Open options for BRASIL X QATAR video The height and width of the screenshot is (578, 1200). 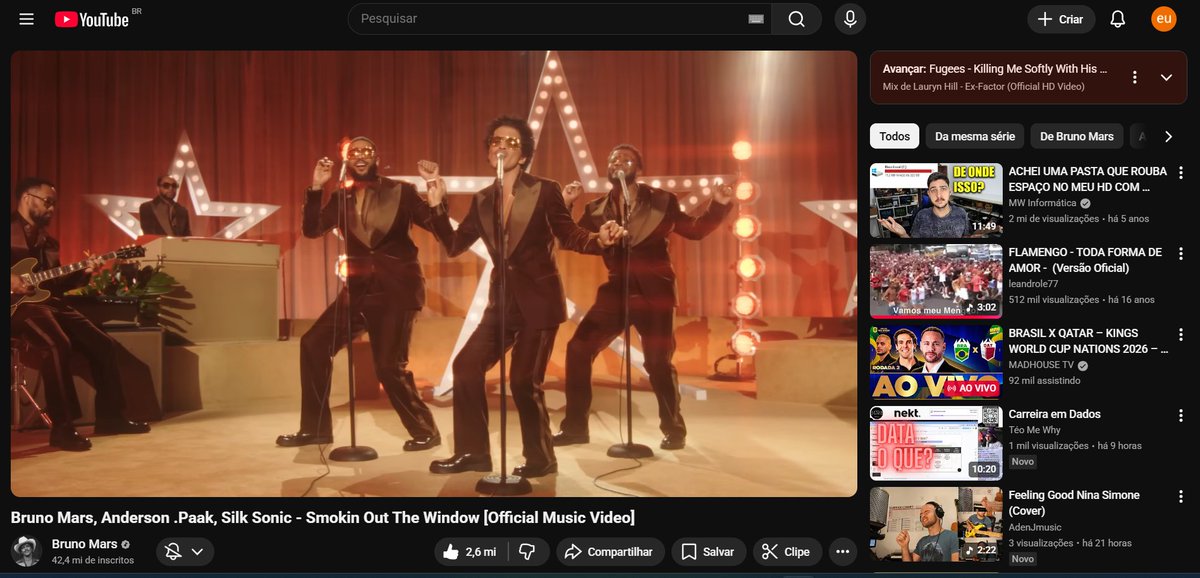(x=1181, y=334)
